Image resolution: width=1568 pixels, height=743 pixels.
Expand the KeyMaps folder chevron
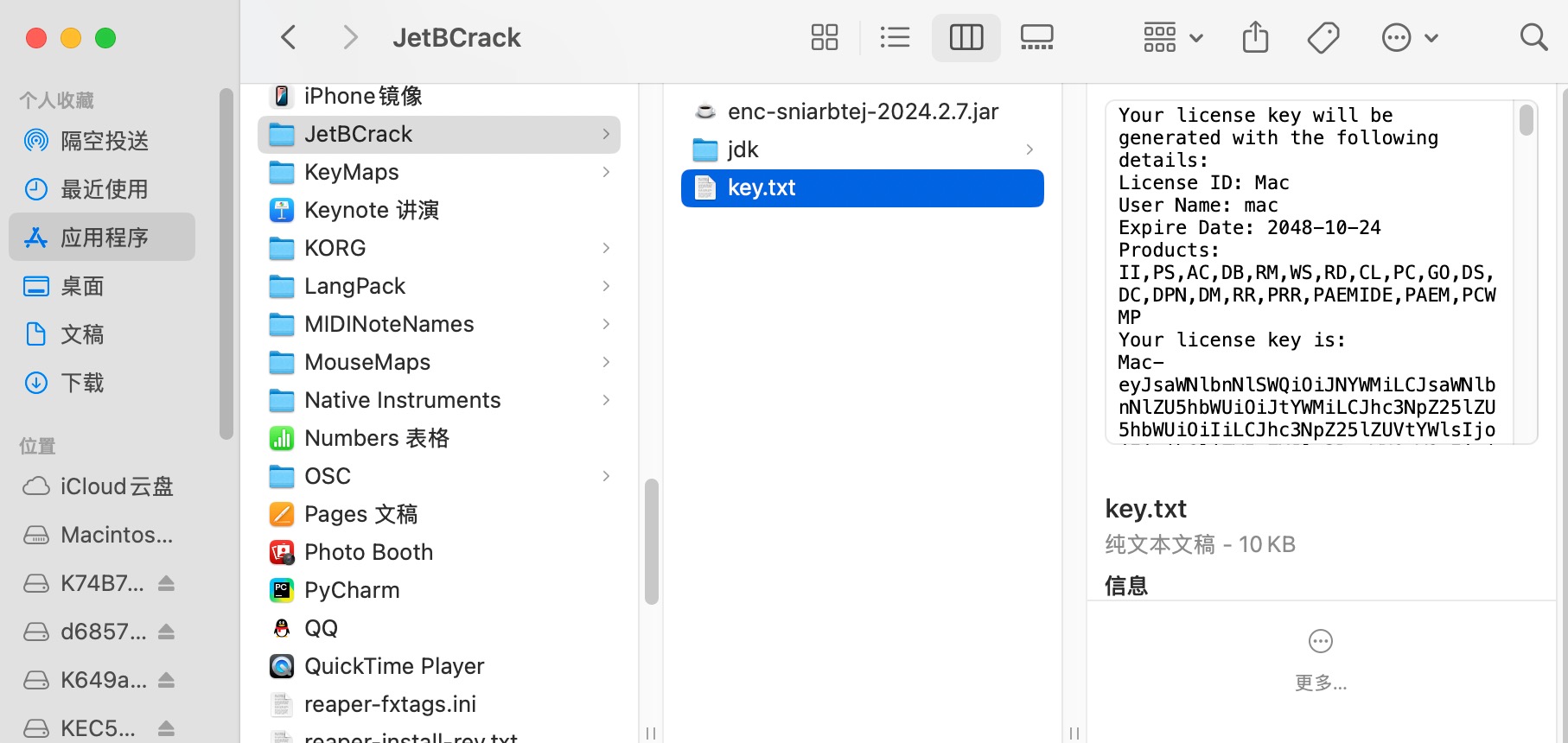pyautogui.click(x=606, y=172)
